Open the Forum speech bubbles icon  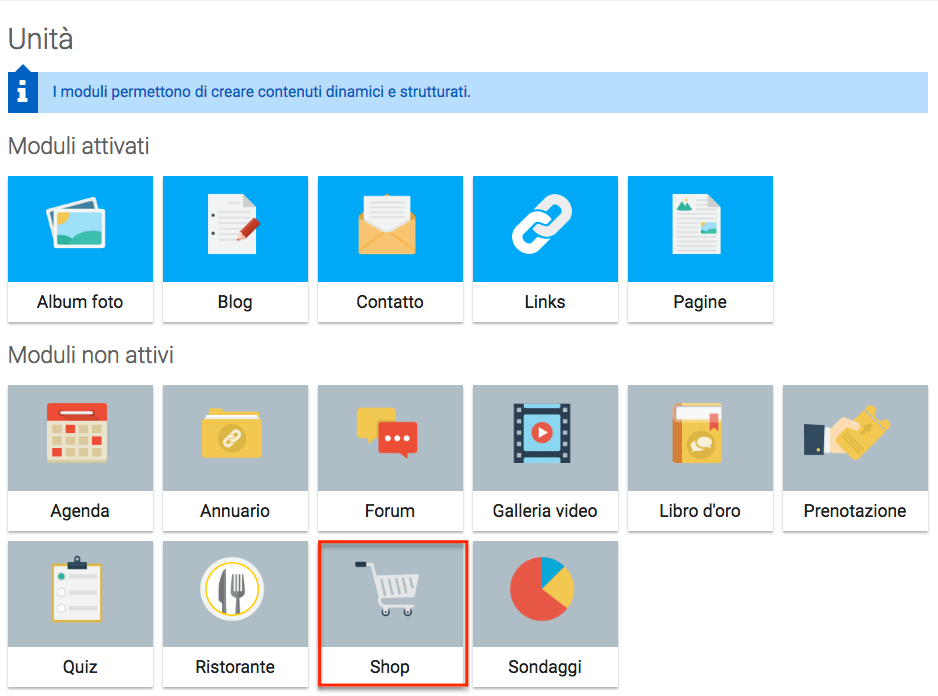pos(390,433)
